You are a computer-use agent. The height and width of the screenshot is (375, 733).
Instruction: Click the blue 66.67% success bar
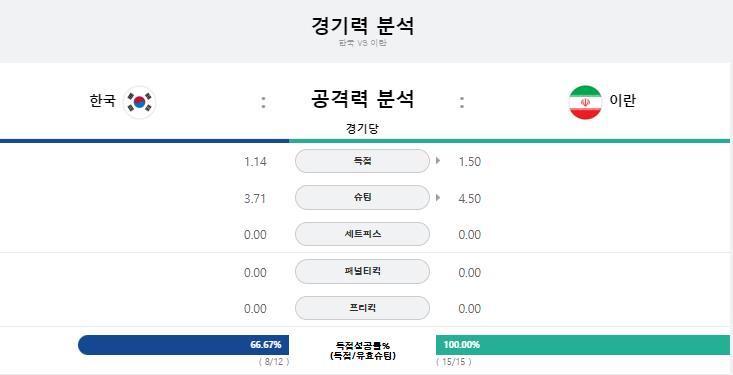click(x=183, y=345)
